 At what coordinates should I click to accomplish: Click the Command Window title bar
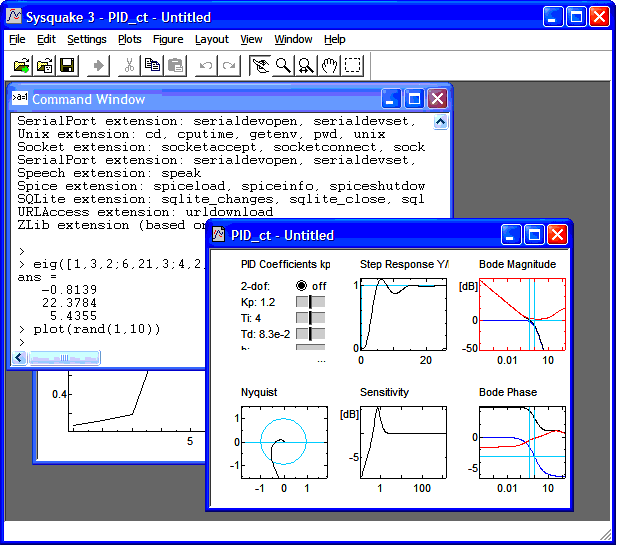click(x=200, y=99)
